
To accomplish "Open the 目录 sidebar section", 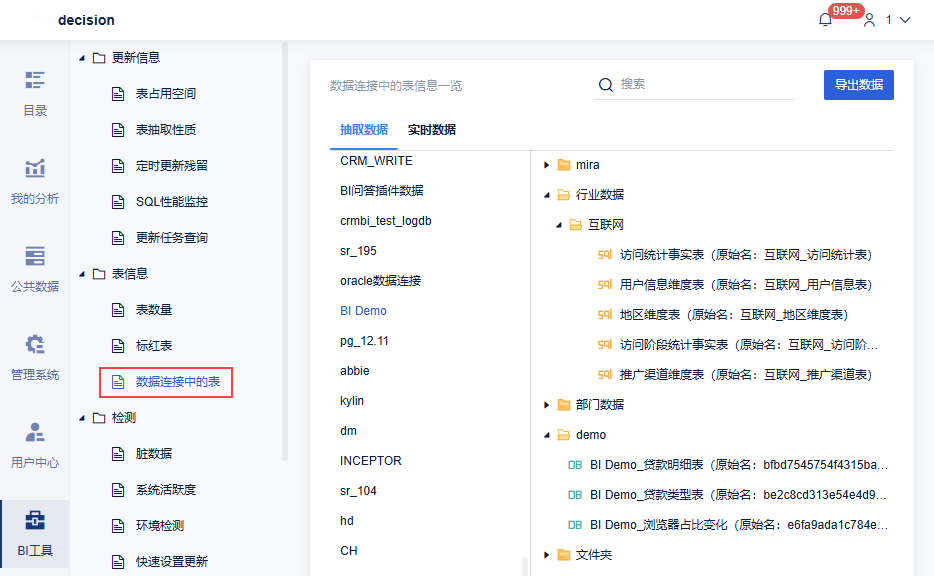I will 35,93.
